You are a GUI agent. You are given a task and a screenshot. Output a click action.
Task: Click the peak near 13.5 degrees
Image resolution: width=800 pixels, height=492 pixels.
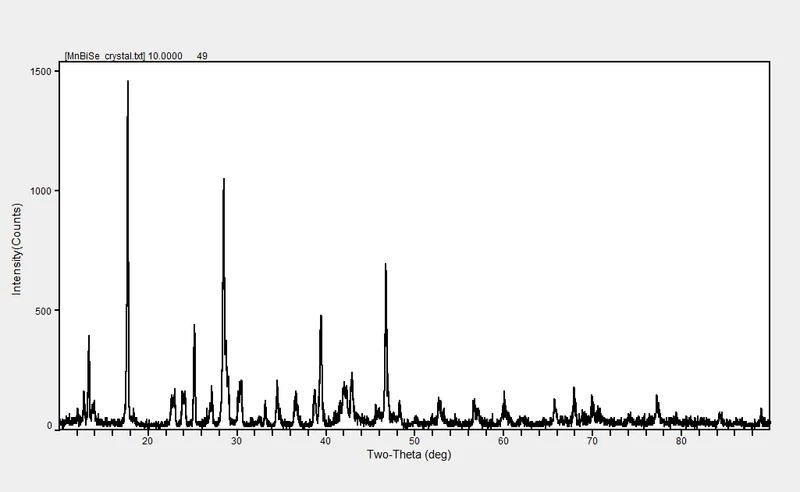(x=89, y=378)
